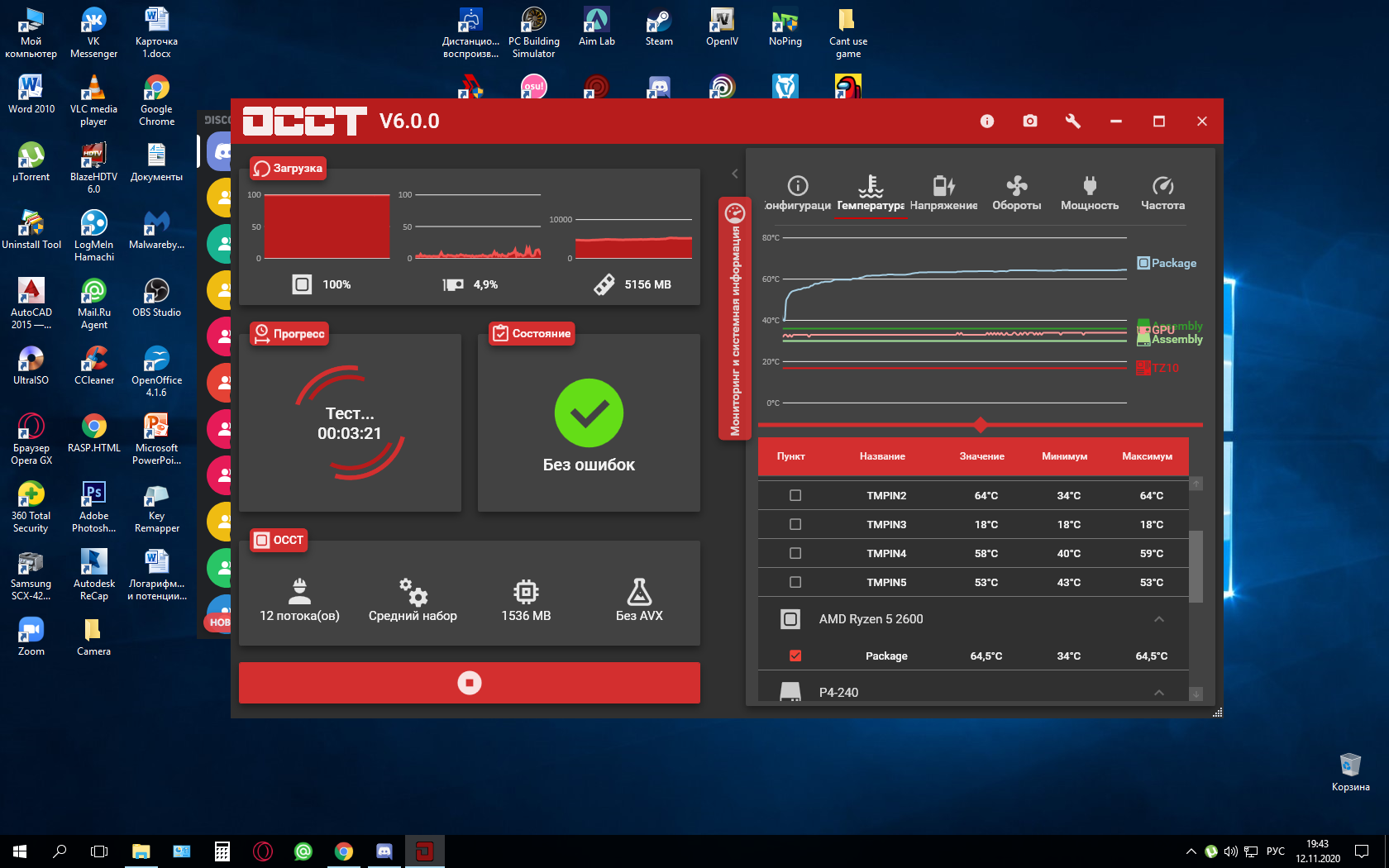This screenshot has height=868, width=1389.
Task: Open the Корзина recycle bin
Action: pyautogui.click(x=1350, y=772)
